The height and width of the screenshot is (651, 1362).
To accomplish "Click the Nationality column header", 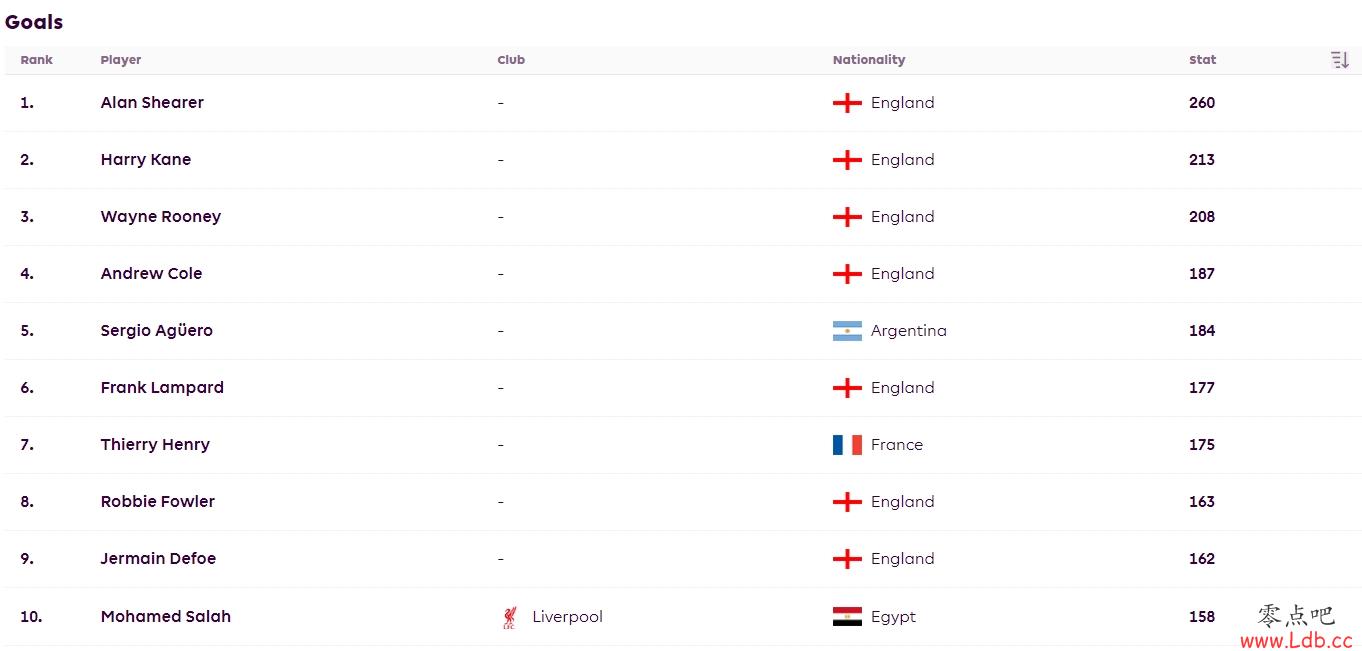I will (869, 60).
